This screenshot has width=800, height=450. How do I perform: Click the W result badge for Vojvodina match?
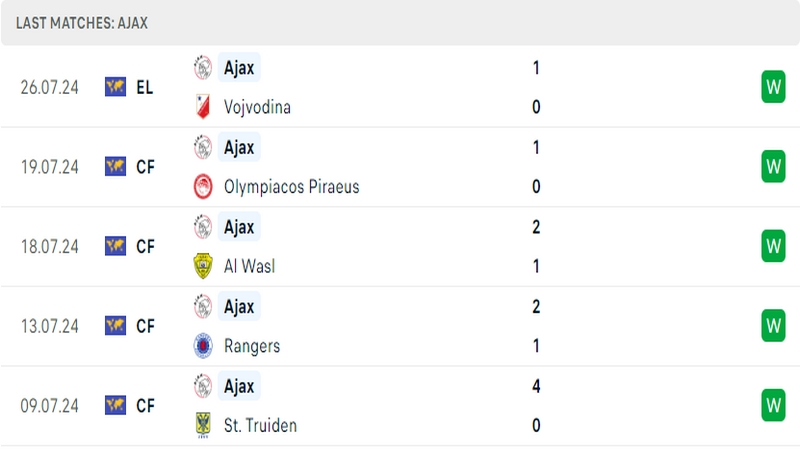[773, 87]
